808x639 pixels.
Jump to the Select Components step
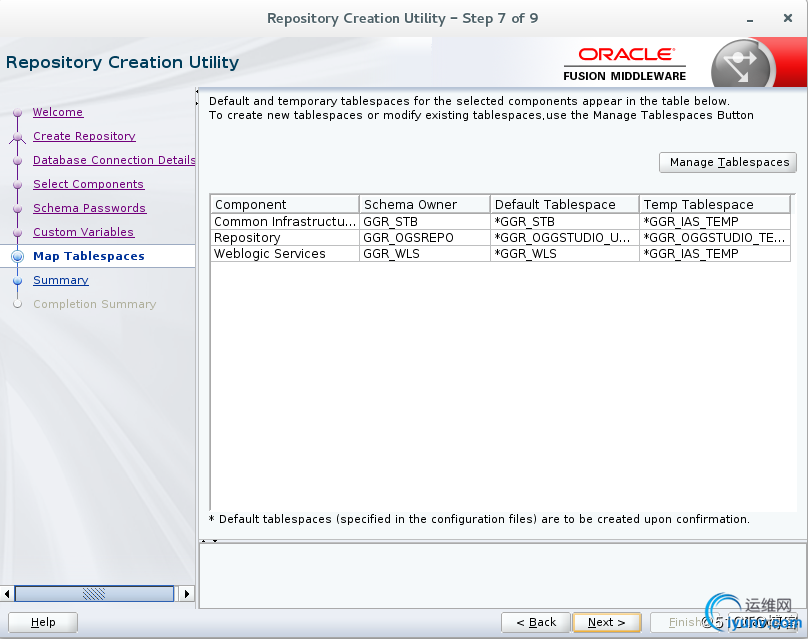tap(88, 184)
